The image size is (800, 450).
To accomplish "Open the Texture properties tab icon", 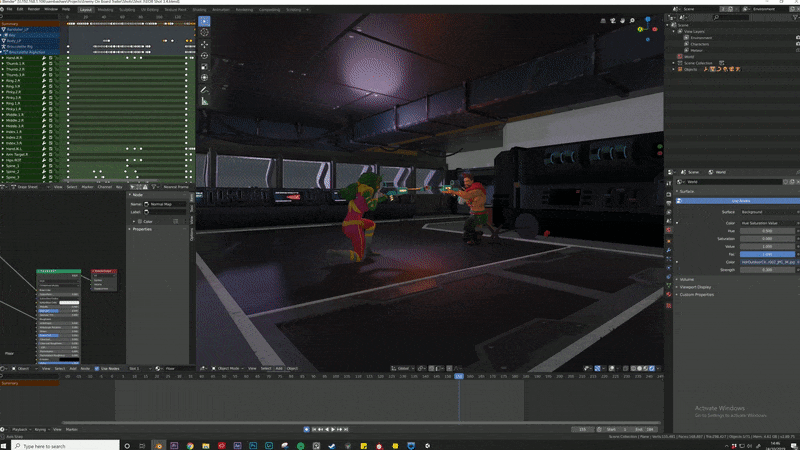I will tap(669, 305).
